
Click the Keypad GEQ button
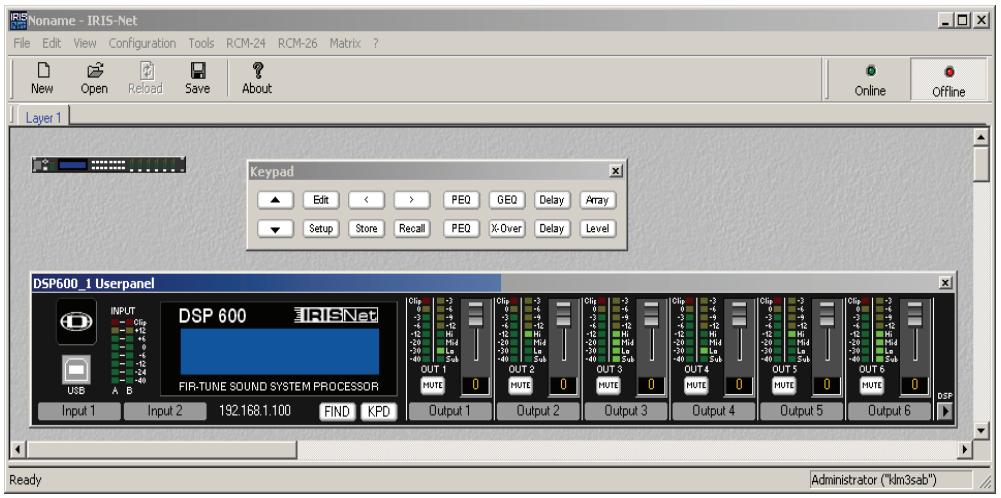point(507,200)
